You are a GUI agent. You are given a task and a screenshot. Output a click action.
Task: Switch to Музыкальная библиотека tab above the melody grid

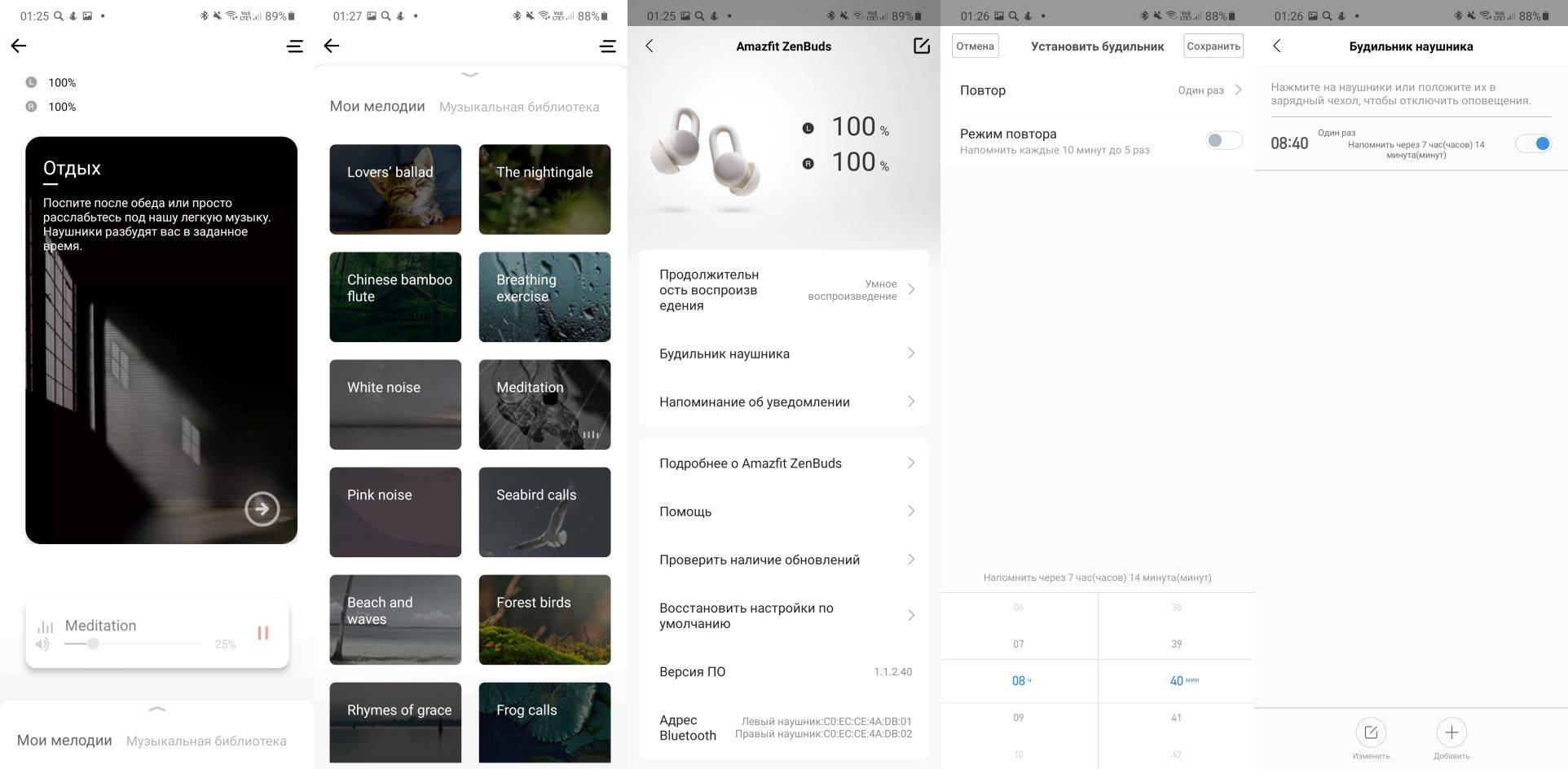pyautogui.click(x=519, y=107)
